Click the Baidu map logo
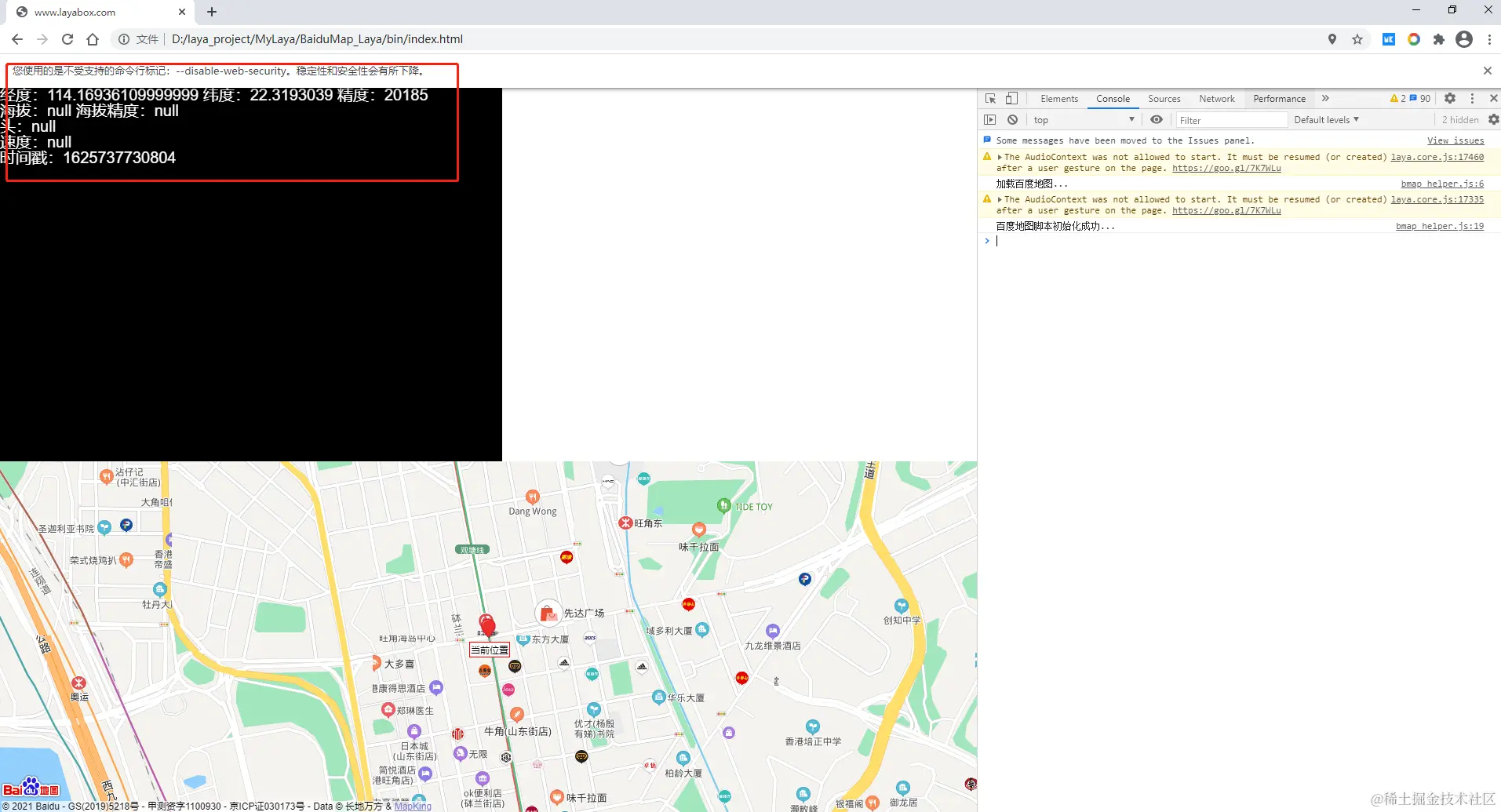1501x812 pixels. coord(31,787)
